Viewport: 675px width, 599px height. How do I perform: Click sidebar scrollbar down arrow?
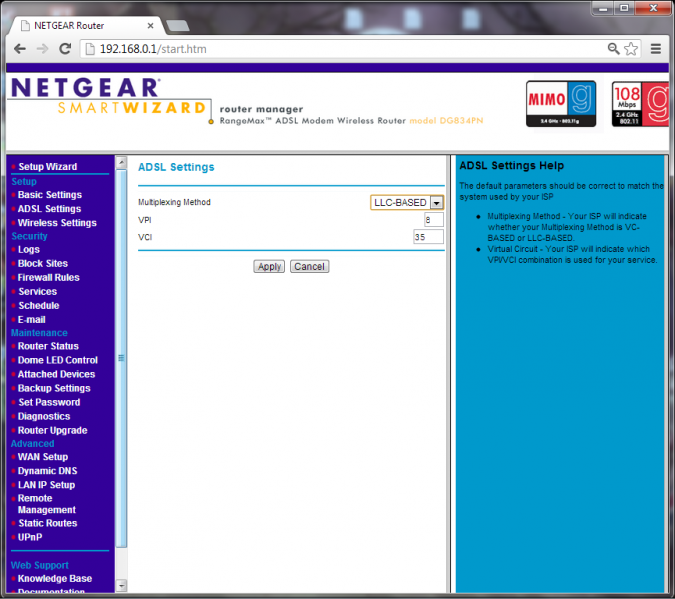[121, 585]
